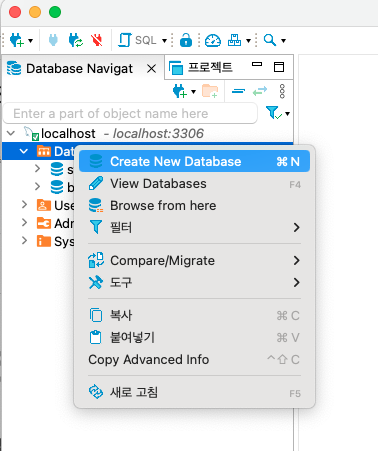Image resolution: width=378 pixels, height=451 pixels.
Task: Switch to the 프로젝트 tab
Action: point(201,68)
